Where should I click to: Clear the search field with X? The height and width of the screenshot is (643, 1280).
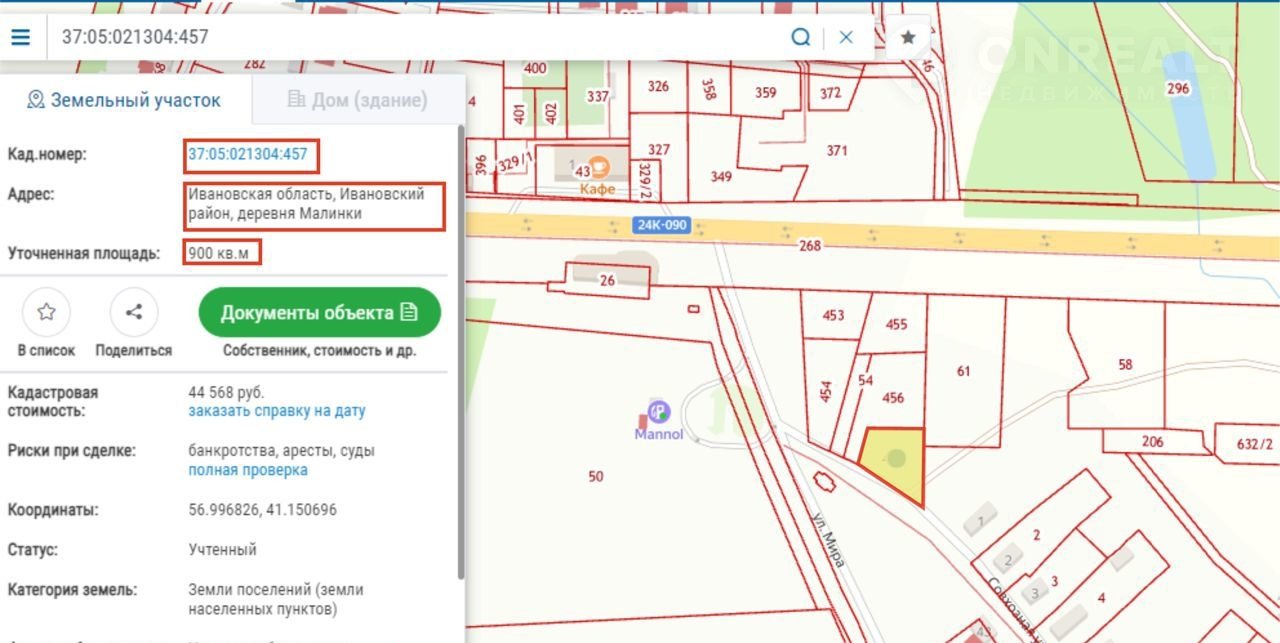846,38
